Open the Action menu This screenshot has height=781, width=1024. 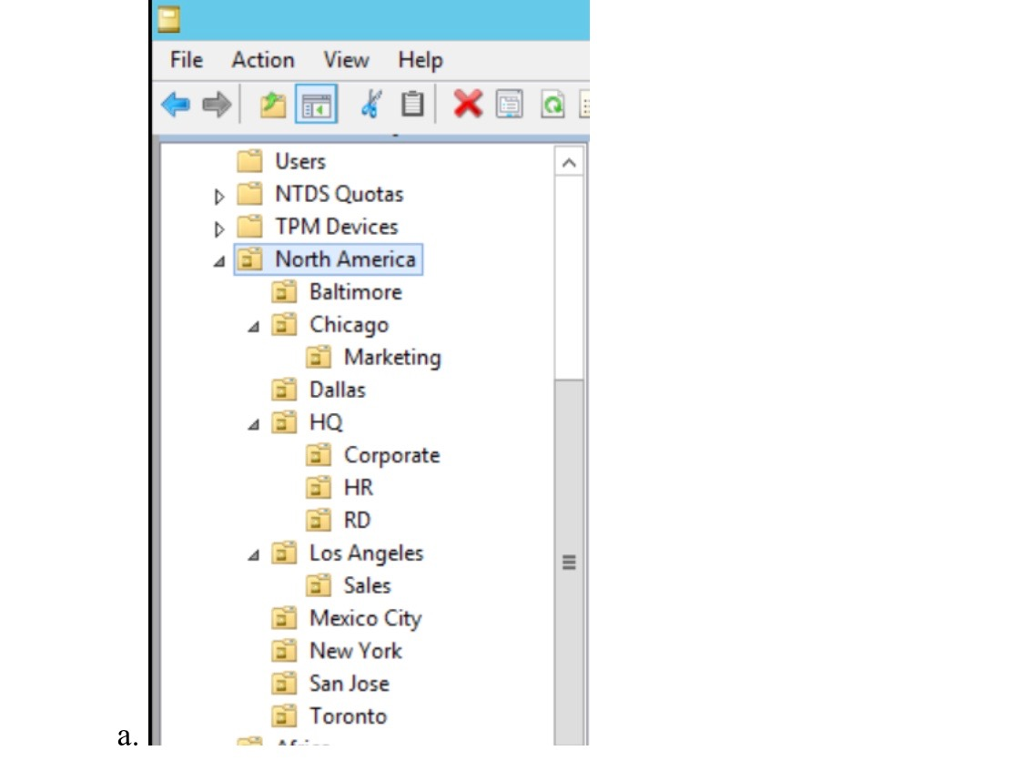[x=263, y=59]
